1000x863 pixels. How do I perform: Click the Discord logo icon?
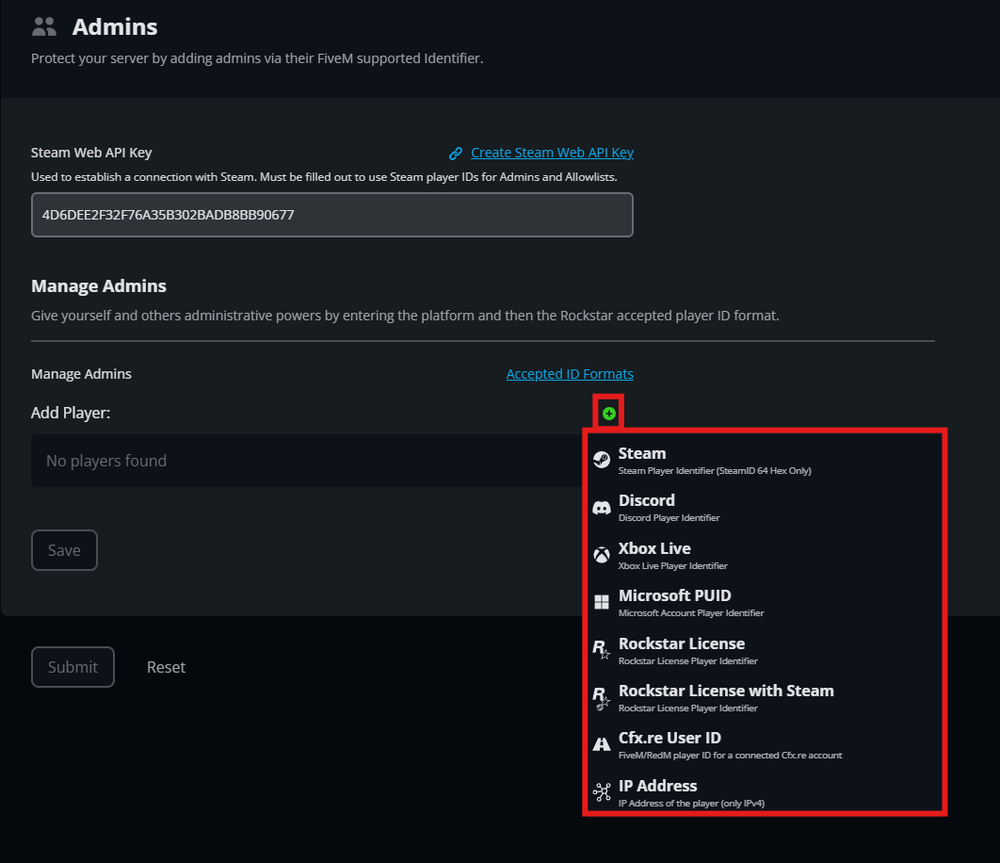tap(601, 508)
